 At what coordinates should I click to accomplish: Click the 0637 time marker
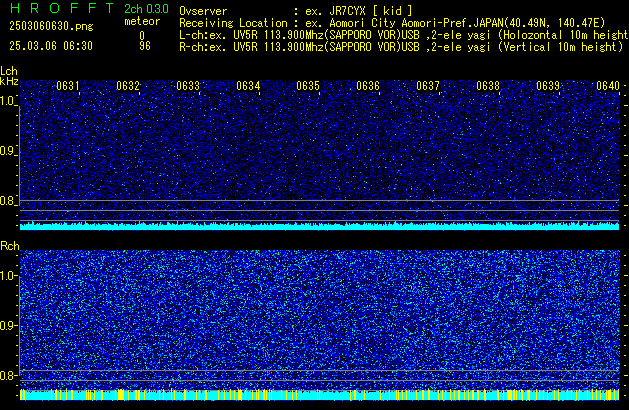[428, 86]
